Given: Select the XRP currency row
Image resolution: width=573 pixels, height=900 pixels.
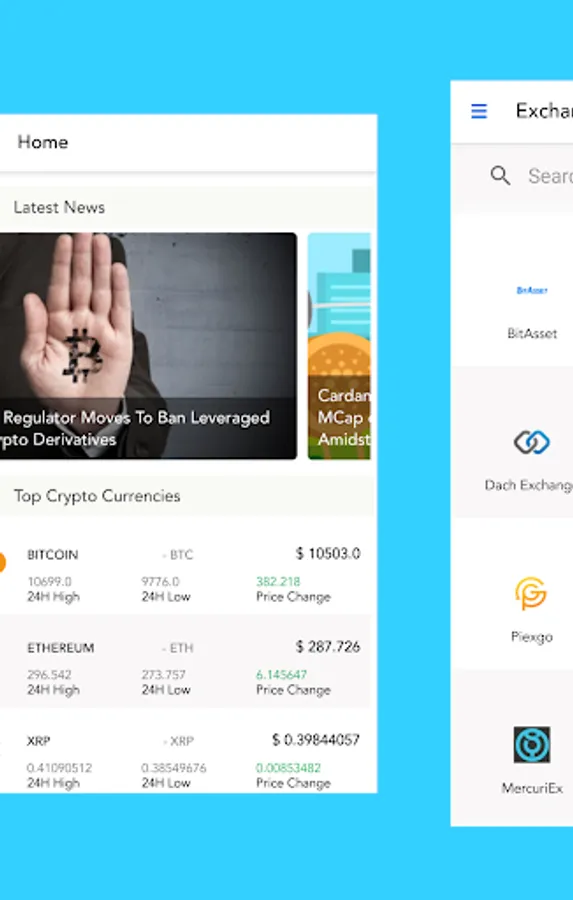Looking at the screenshot, I should 187,751.
